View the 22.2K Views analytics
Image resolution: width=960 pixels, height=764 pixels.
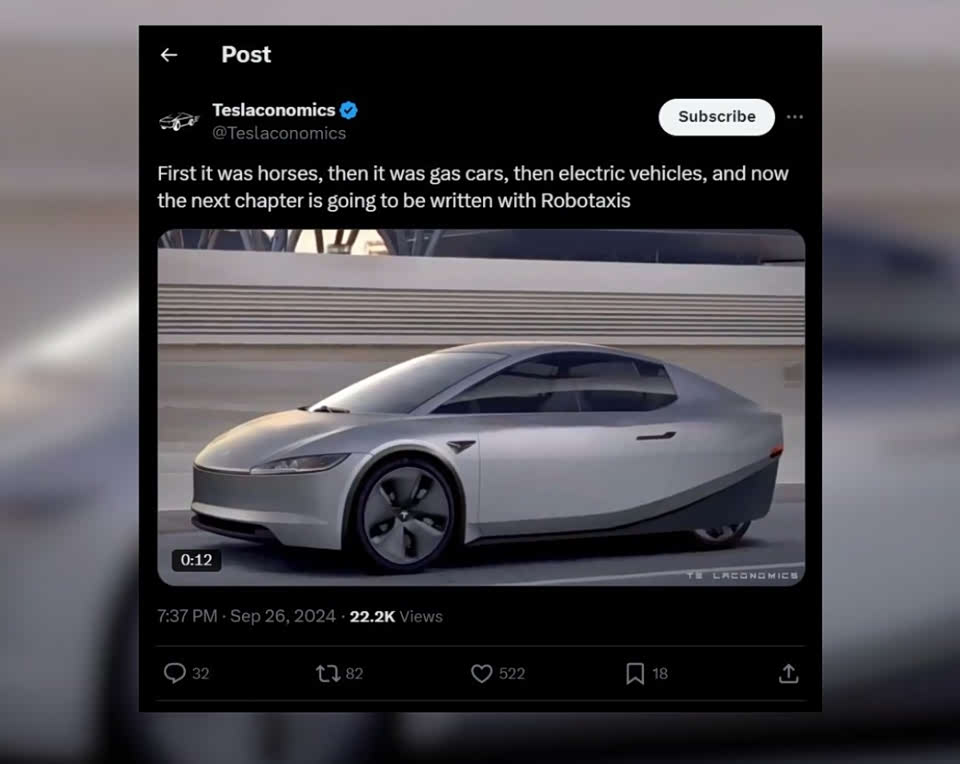point(396,616)
